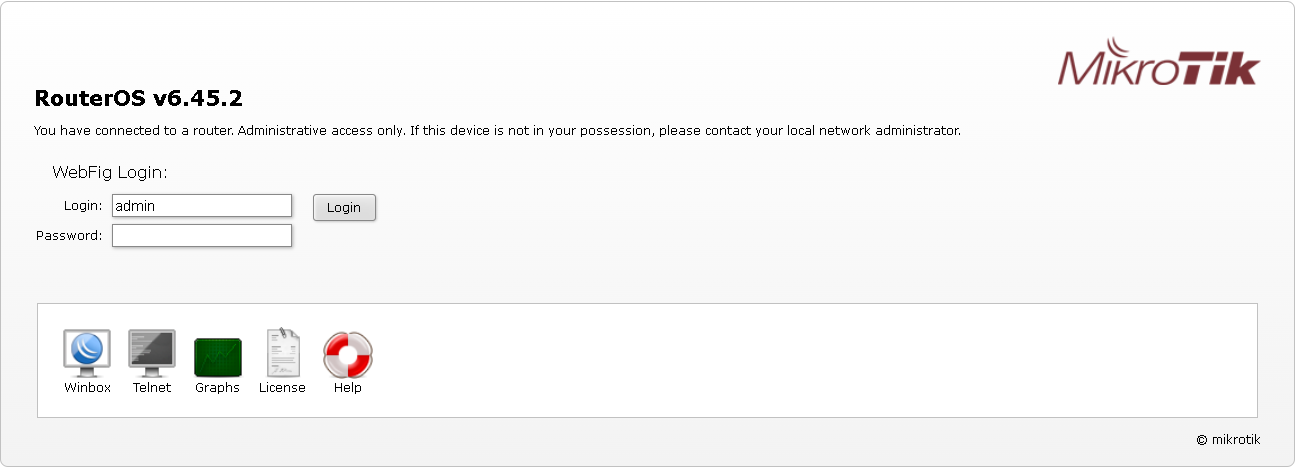Open the green Graphs icon

coord(217,357)
